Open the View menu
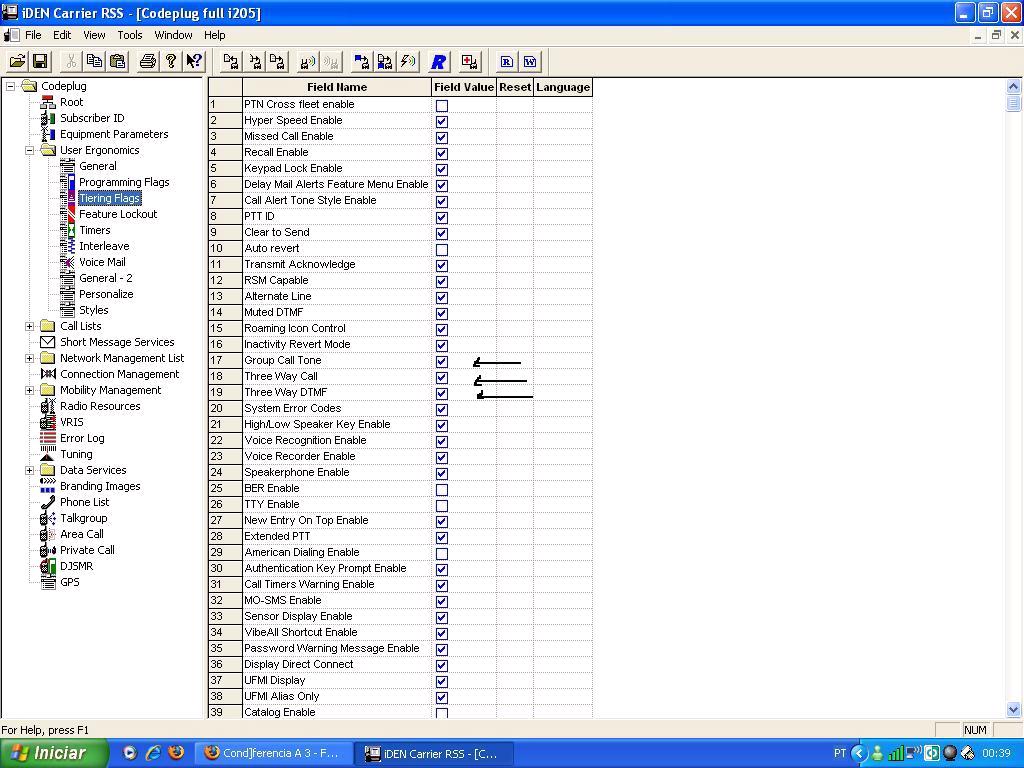Image resolution: width=1024 pixels, height=768 pixels. tap(94, 35)
